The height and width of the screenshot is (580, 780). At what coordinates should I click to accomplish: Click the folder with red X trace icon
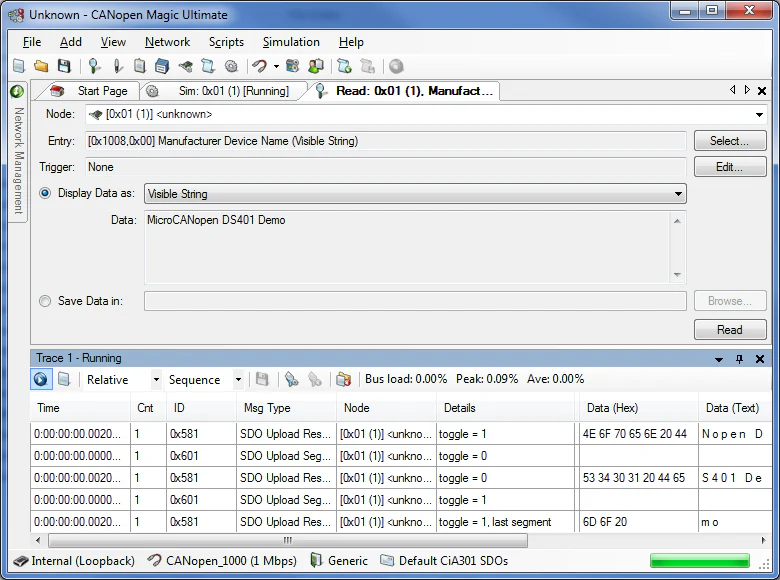pyautogui.click(x=343, y=380)
